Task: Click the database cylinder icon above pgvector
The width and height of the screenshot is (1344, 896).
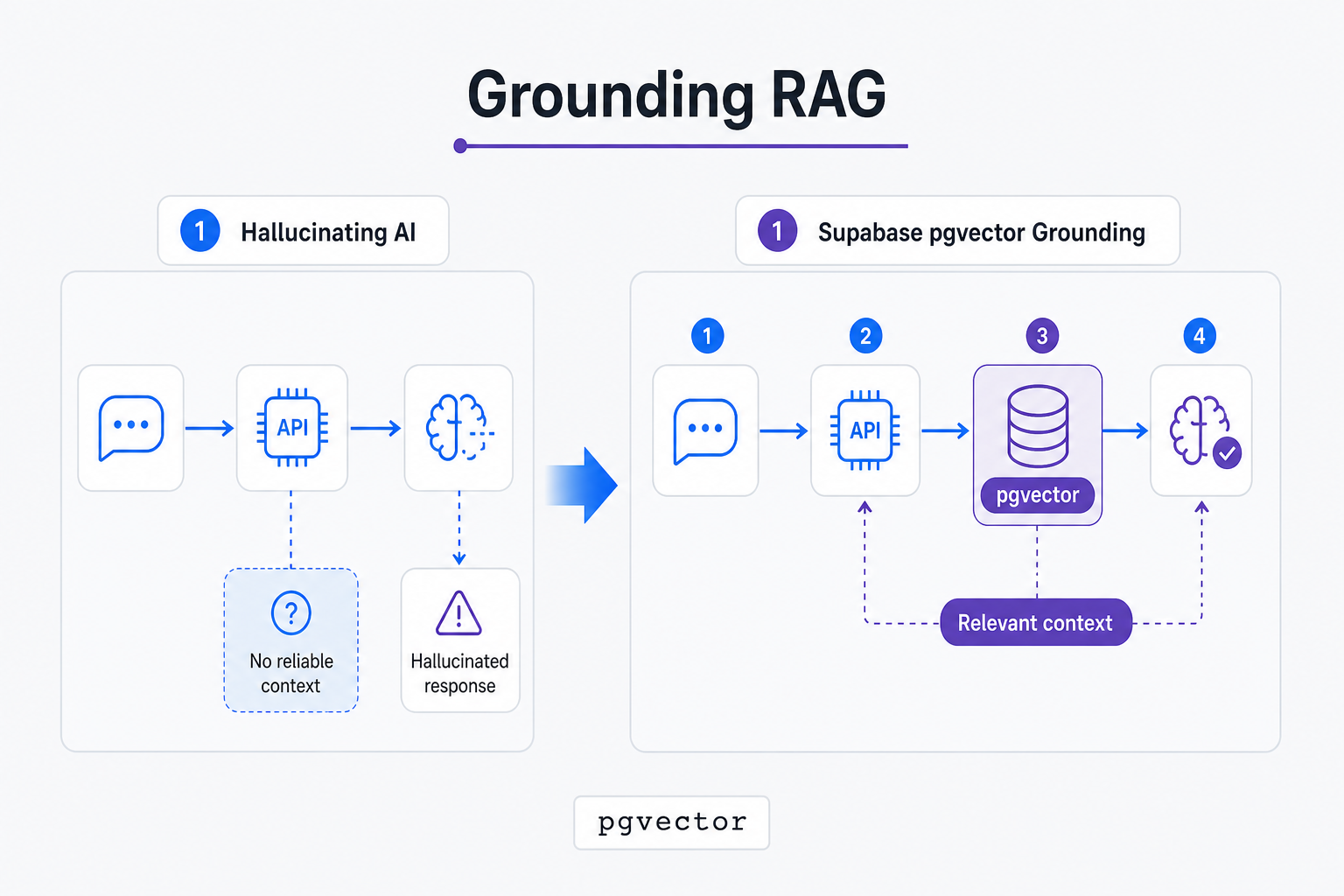Action: (x=1038, y=426)
